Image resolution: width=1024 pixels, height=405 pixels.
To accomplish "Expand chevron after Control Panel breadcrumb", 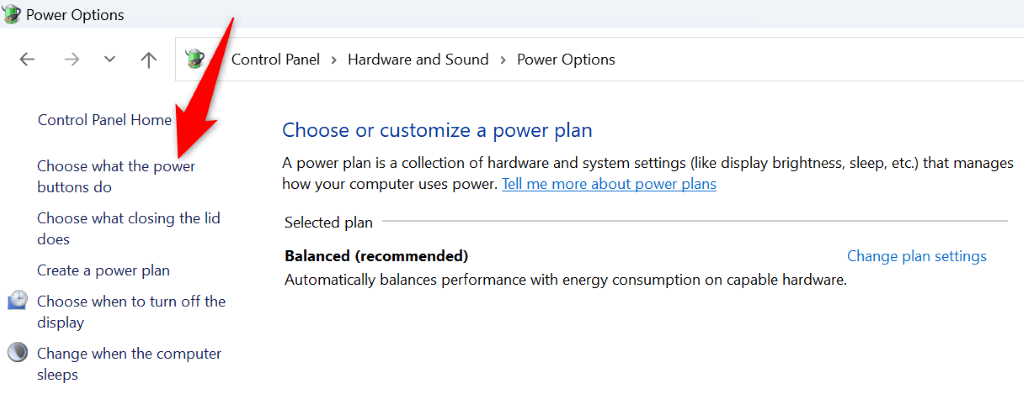I will click(x=334, y=60).
